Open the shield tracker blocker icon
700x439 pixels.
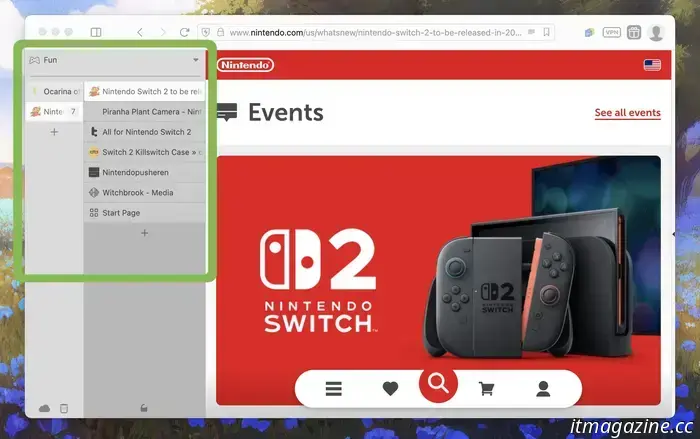(x=206, y=32)
